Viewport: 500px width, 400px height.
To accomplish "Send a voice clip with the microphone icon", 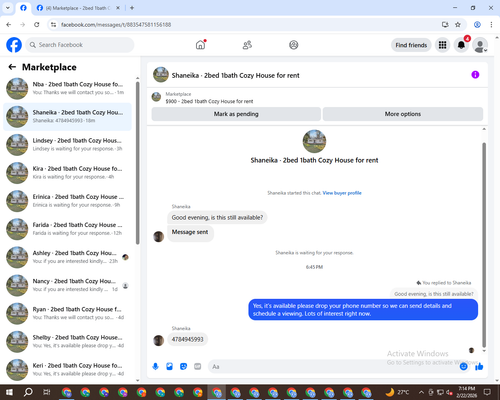I will [x=155, y=367].
